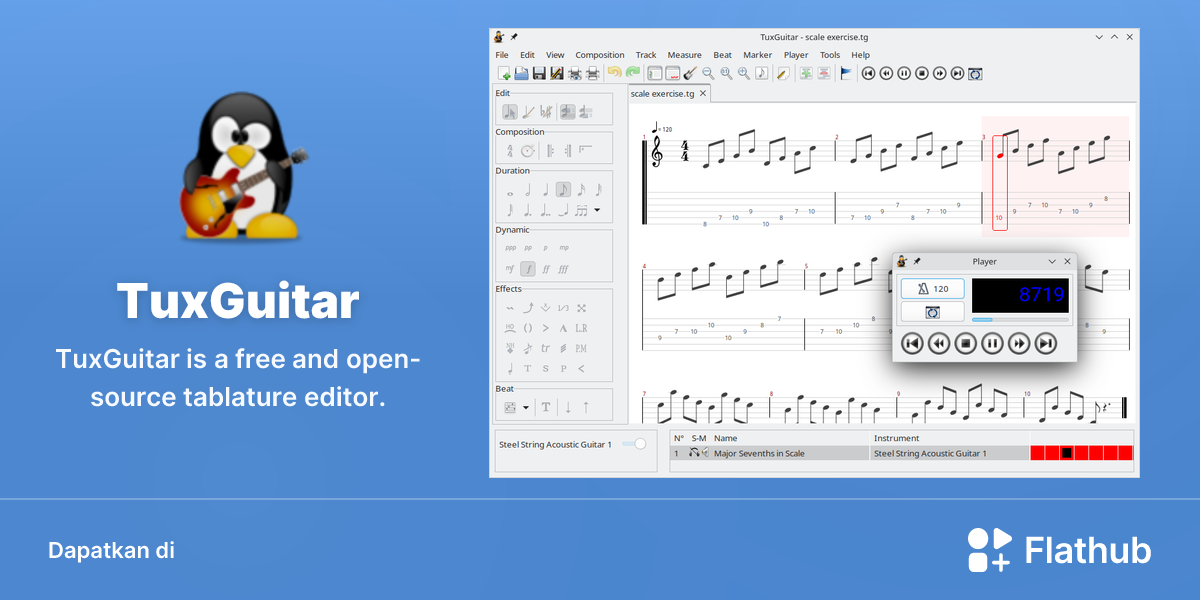Image resolution: width=1200 pixels, height=600 pixels.
Task: Click the loop mode button in Player window
Action: point(933,312)
